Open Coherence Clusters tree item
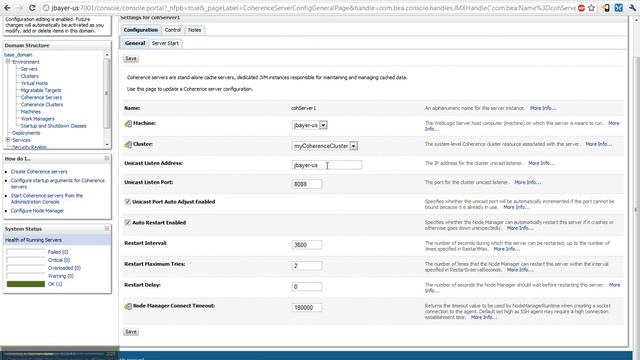This screenshot has width=640, height=360. click(42, 104)
